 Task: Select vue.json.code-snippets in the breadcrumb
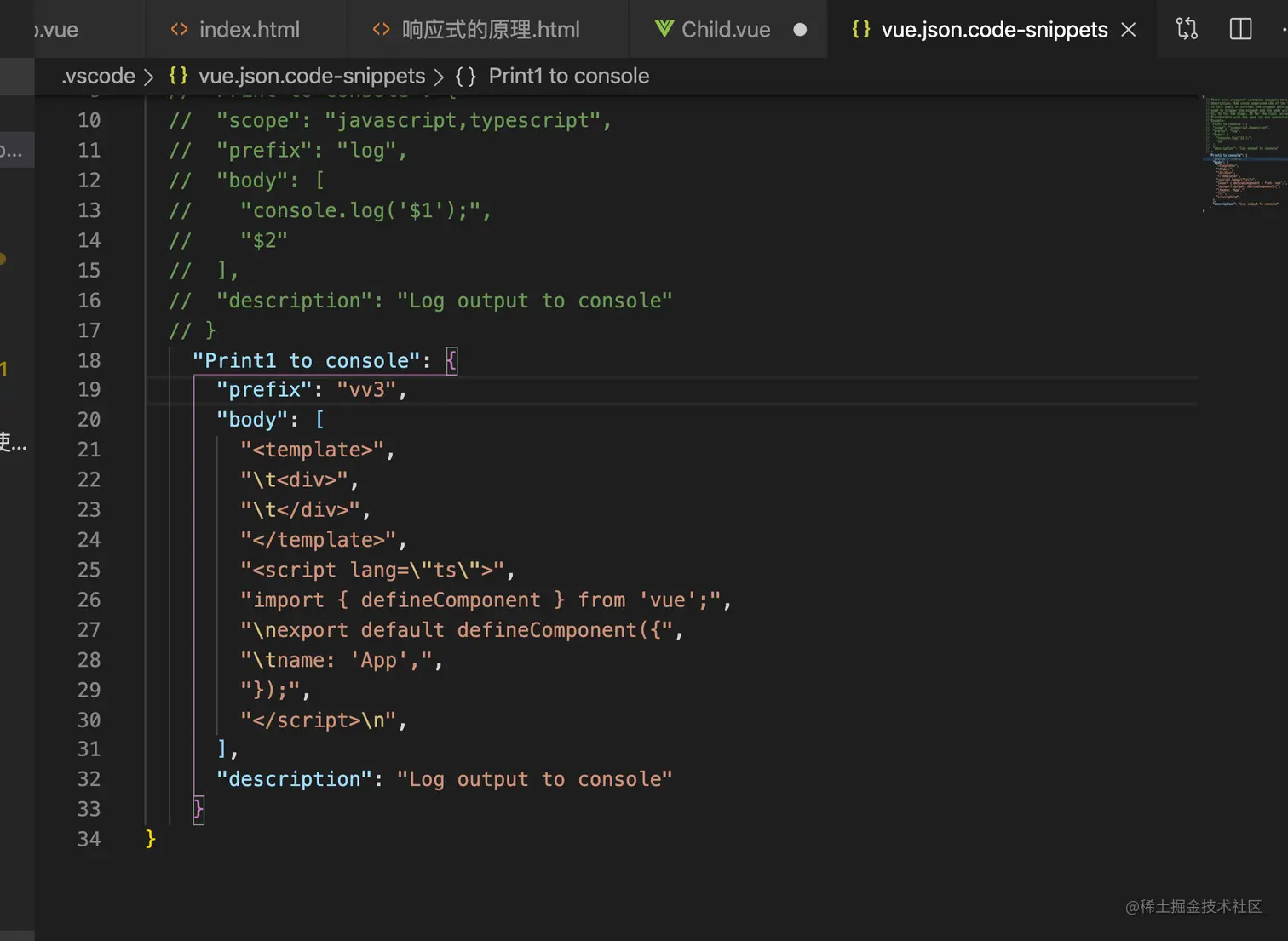click(311, 76)
